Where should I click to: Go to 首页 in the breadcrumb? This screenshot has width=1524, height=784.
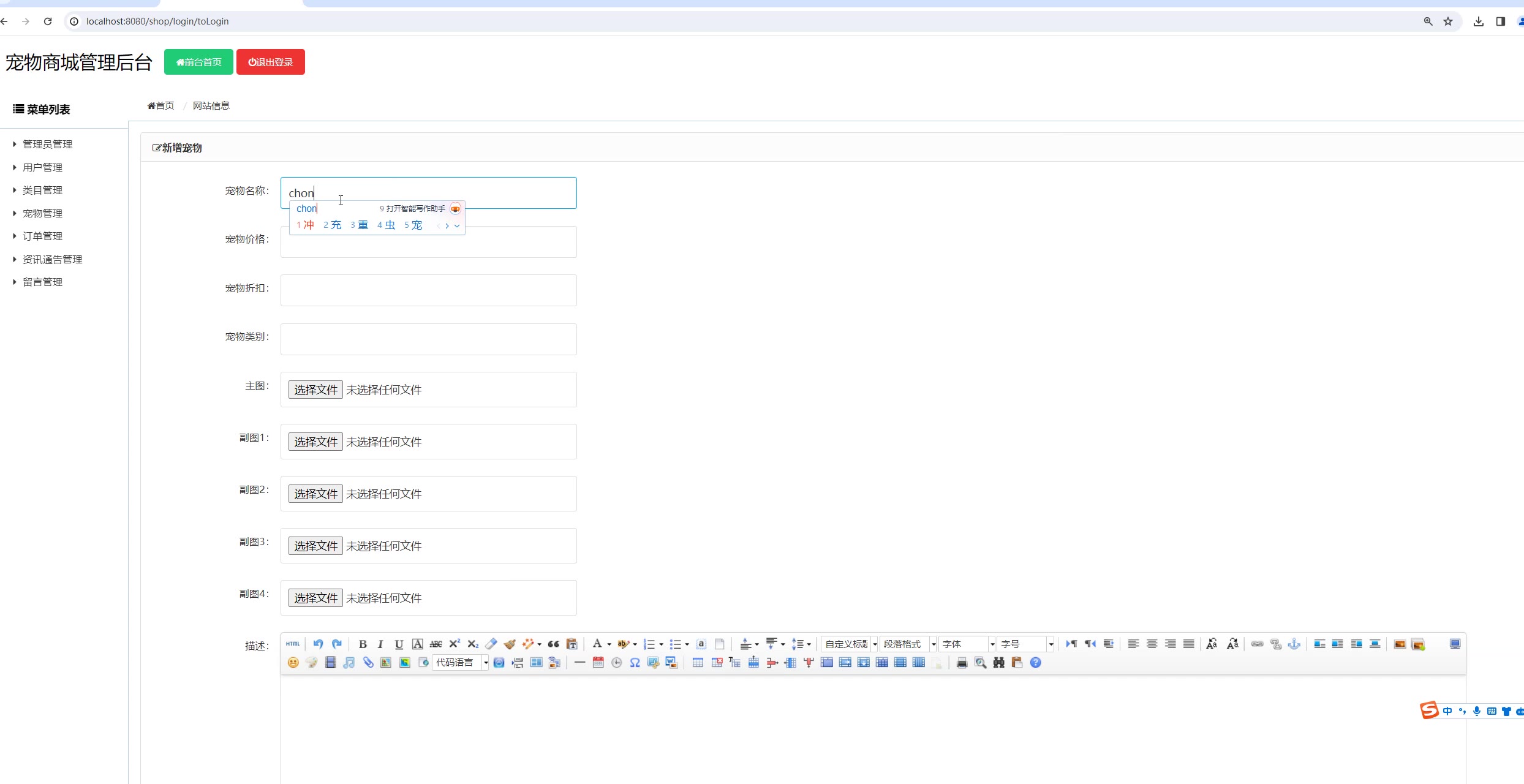click(x=160, y=105)
